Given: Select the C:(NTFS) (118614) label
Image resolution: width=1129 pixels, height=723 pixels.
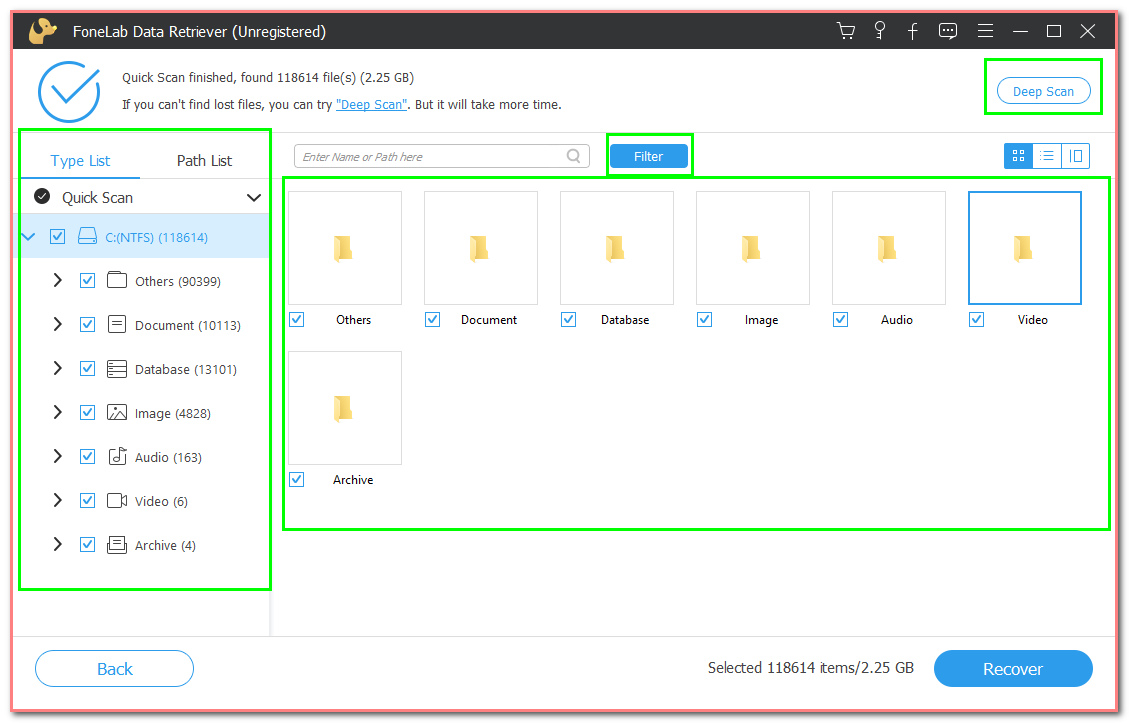Looking at the screenshot, I should point(156,237).
